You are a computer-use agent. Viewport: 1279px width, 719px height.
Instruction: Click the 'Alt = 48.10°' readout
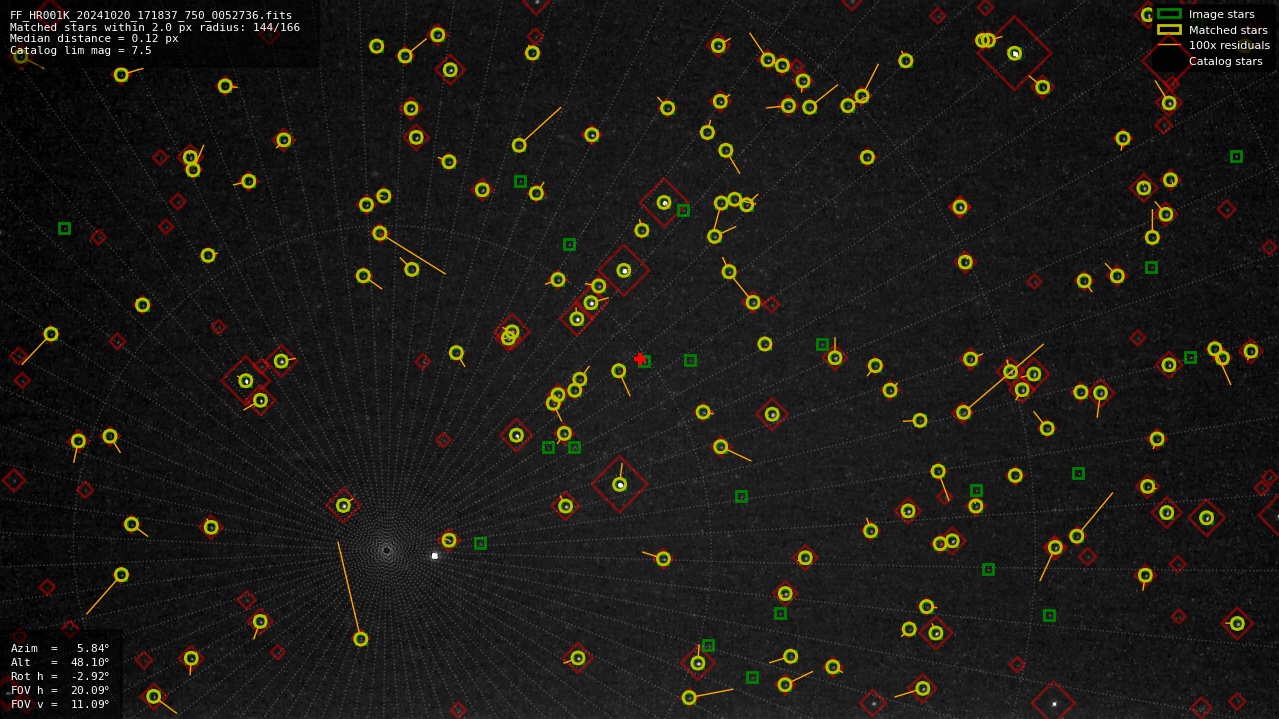60,662
